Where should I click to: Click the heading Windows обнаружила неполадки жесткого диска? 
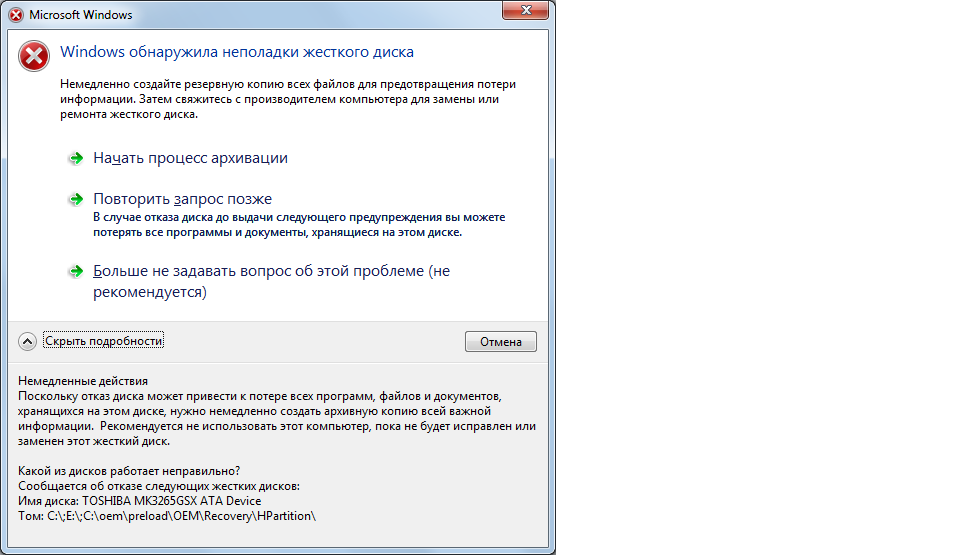tap(237, 52)
